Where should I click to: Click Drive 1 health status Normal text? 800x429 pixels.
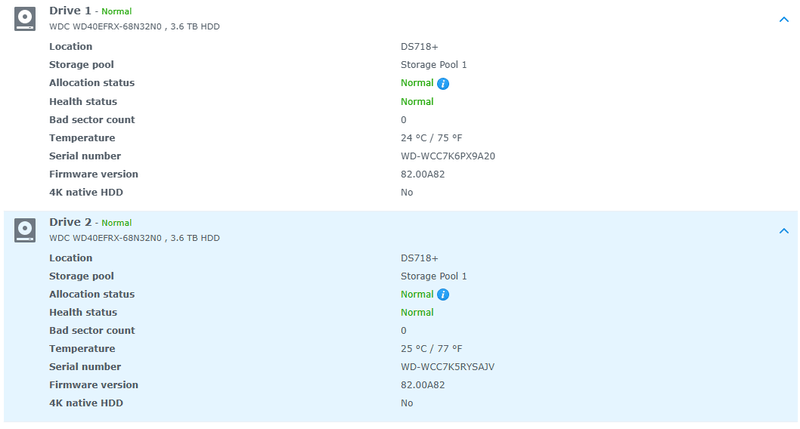417,102
